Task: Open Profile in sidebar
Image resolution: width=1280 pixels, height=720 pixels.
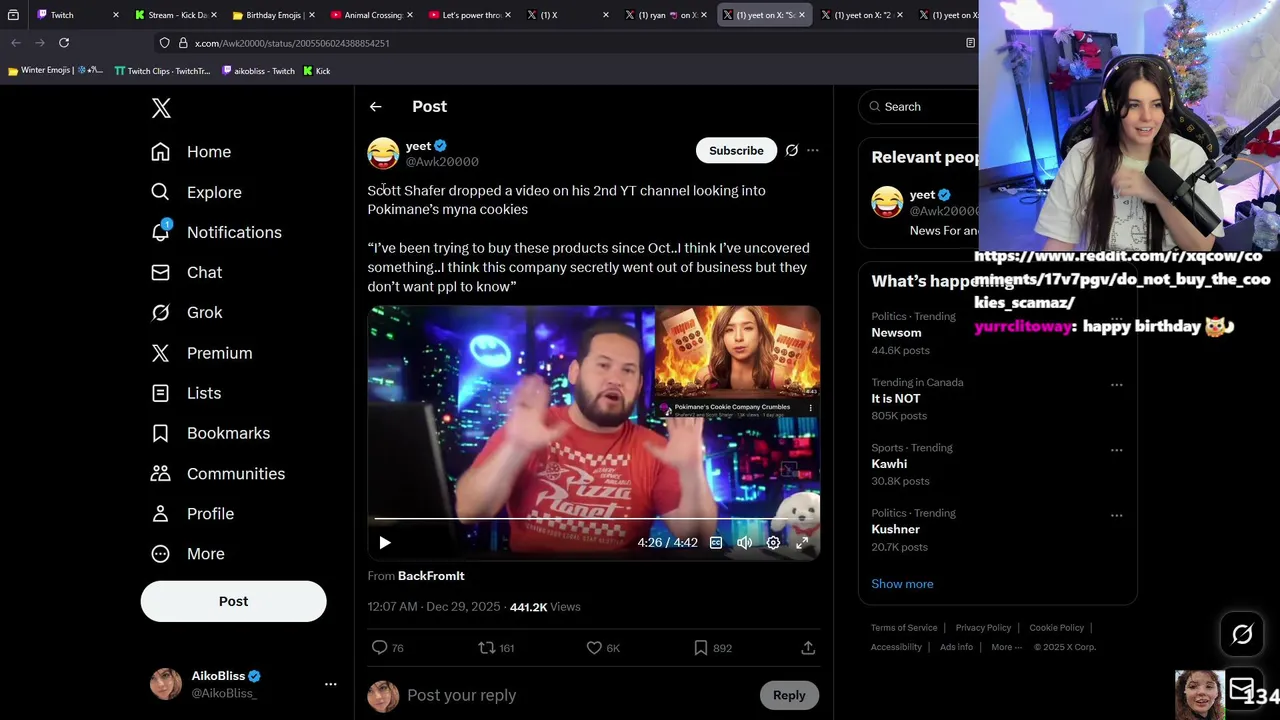Action: (x=210, y=513)
